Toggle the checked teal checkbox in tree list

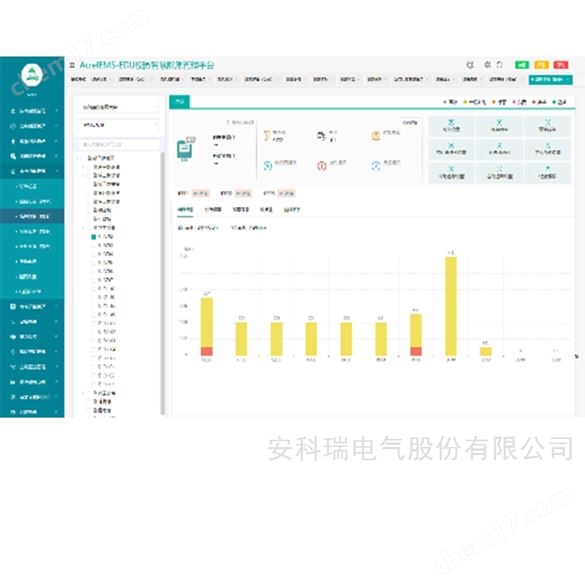click(x=94, y=237)
